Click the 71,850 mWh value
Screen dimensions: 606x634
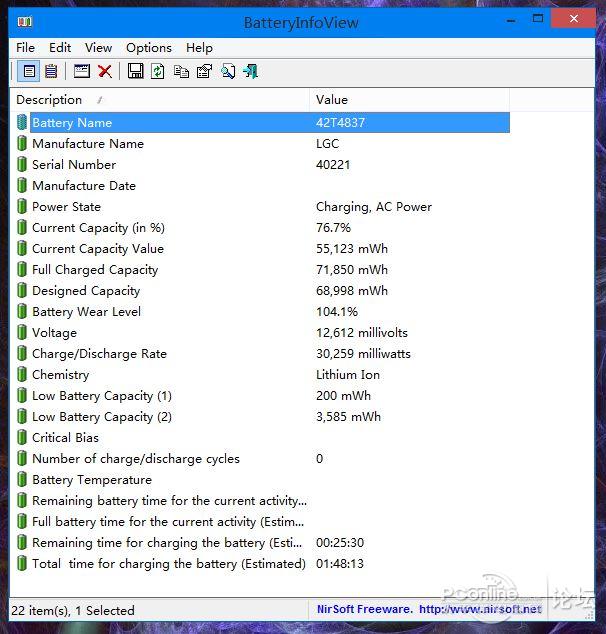352,270
